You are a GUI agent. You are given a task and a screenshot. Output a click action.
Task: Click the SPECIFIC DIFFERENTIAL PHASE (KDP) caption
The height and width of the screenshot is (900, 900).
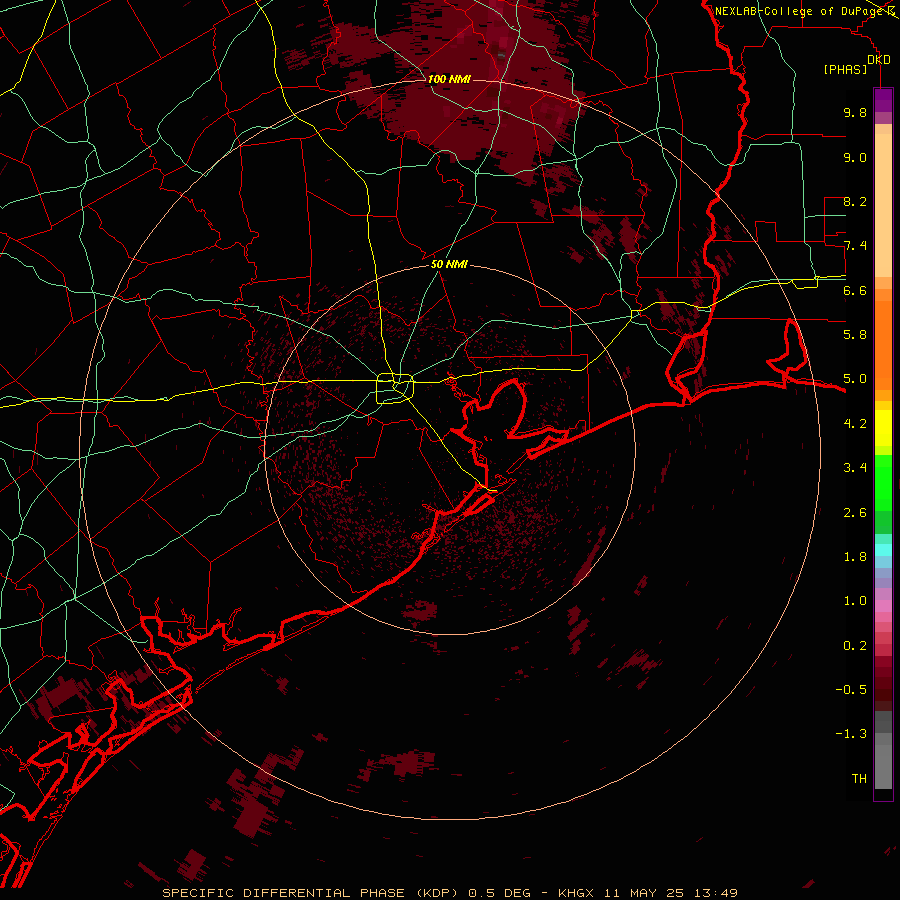(x=310, y=893)
